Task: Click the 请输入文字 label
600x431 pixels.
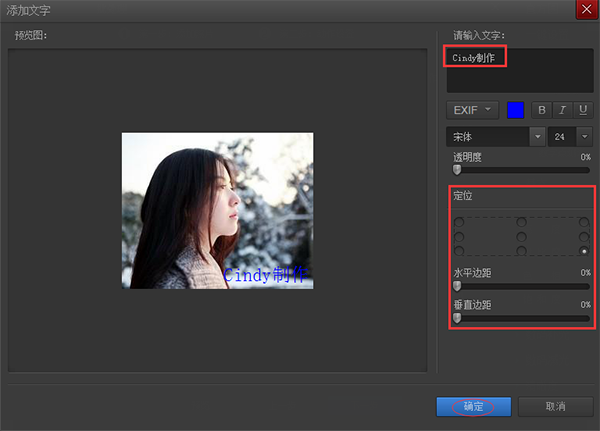Action: pos(479,35)
